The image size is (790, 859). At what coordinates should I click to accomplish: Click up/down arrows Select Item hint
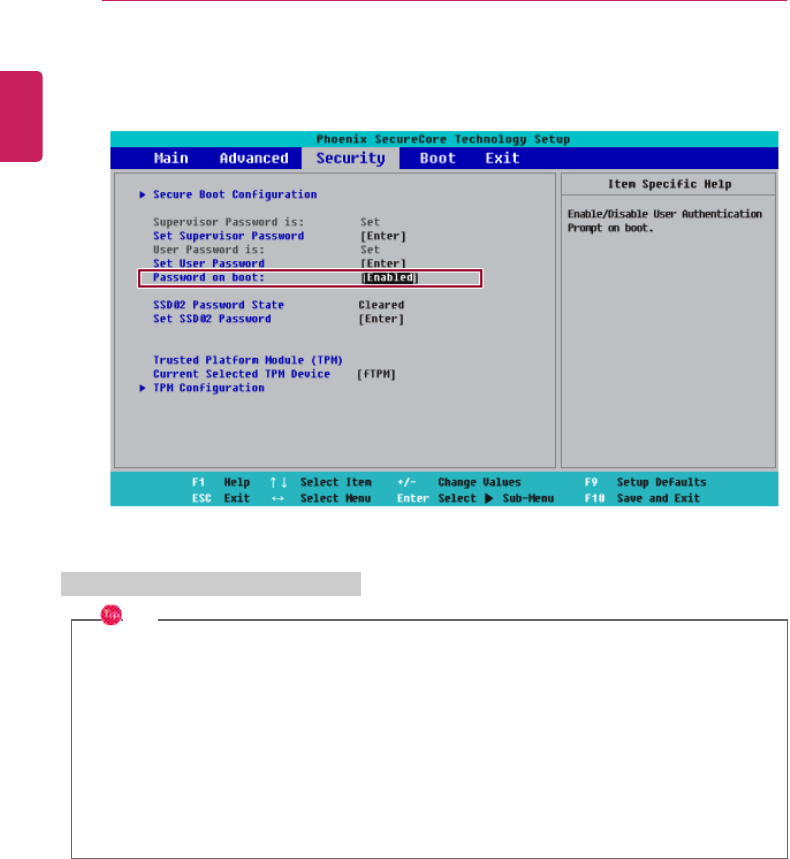pyautogui.click(x=320, y=483)
